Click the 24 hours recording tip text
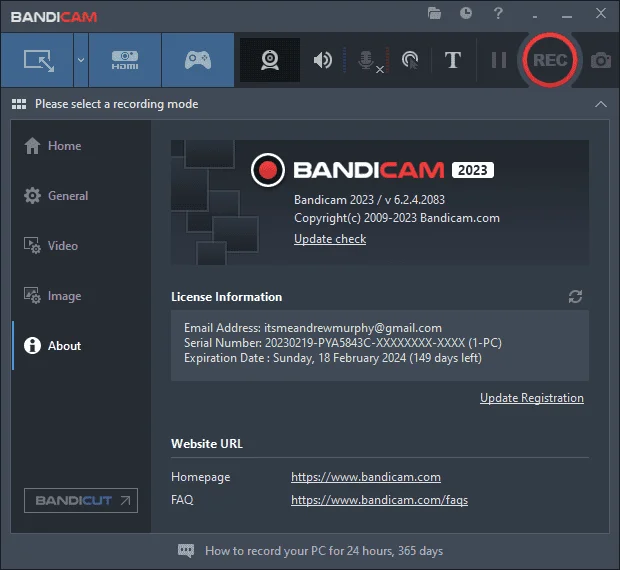This screenshot has height=570, width=620. pos(324,551)
